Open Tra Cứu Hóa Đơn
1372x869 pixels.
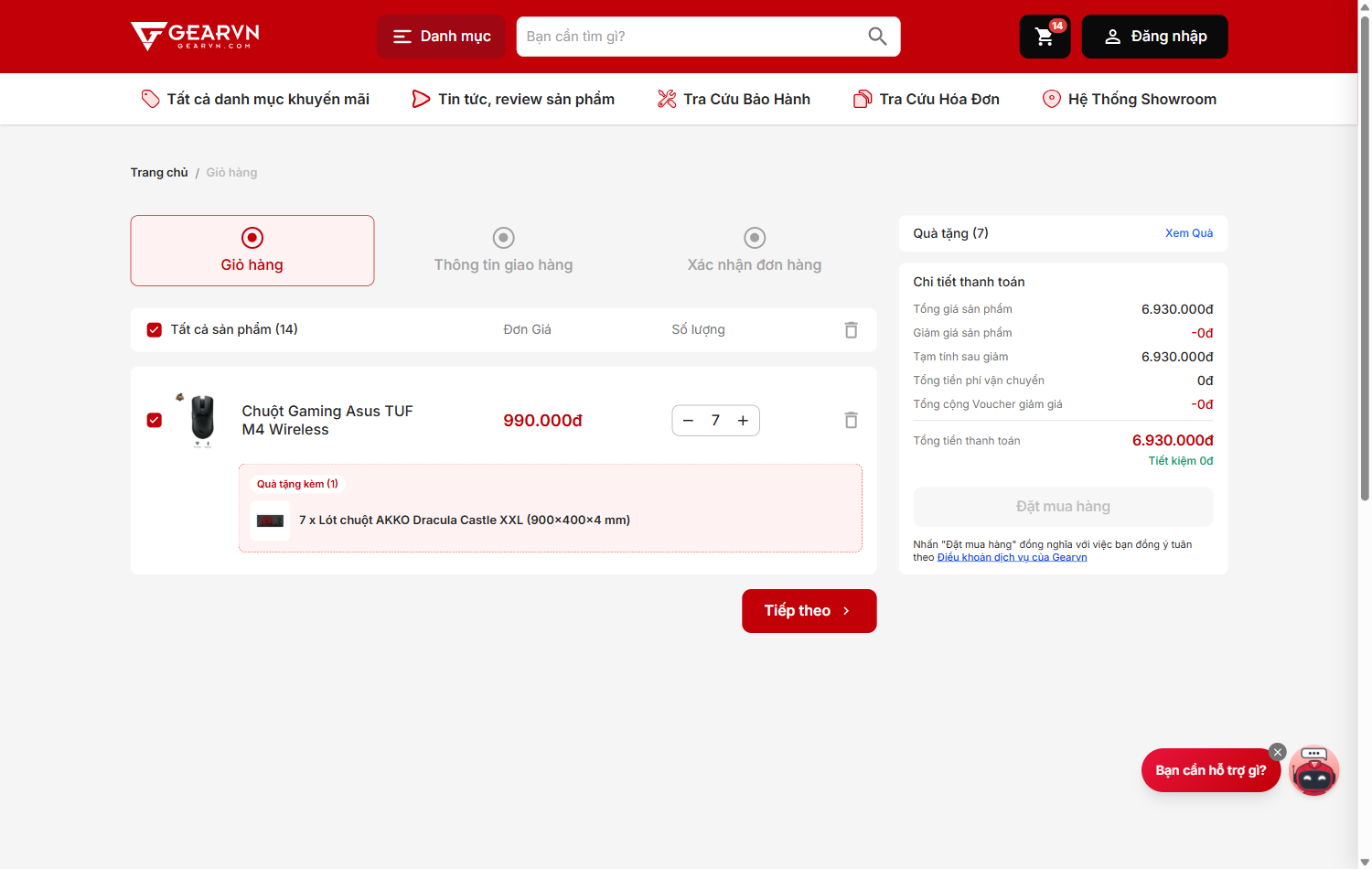(927, 99)
